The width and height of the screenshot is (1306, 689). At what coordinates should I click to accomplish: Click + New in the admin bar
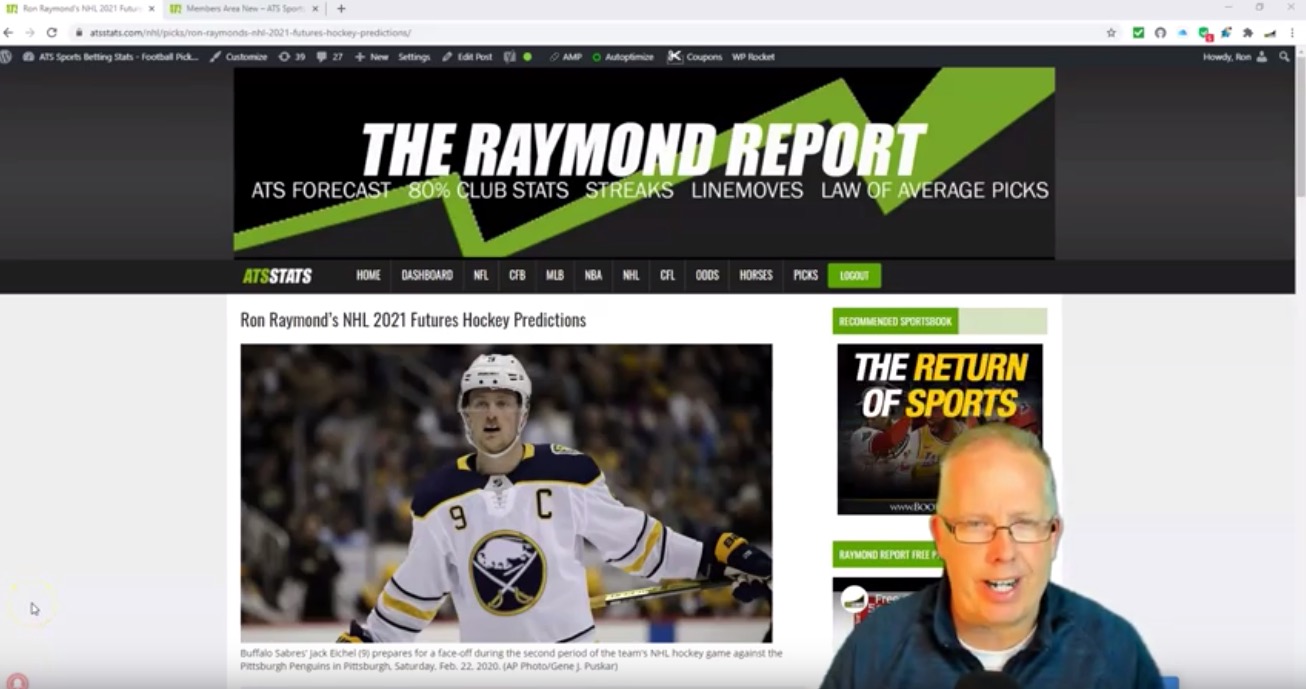(371, 57)
